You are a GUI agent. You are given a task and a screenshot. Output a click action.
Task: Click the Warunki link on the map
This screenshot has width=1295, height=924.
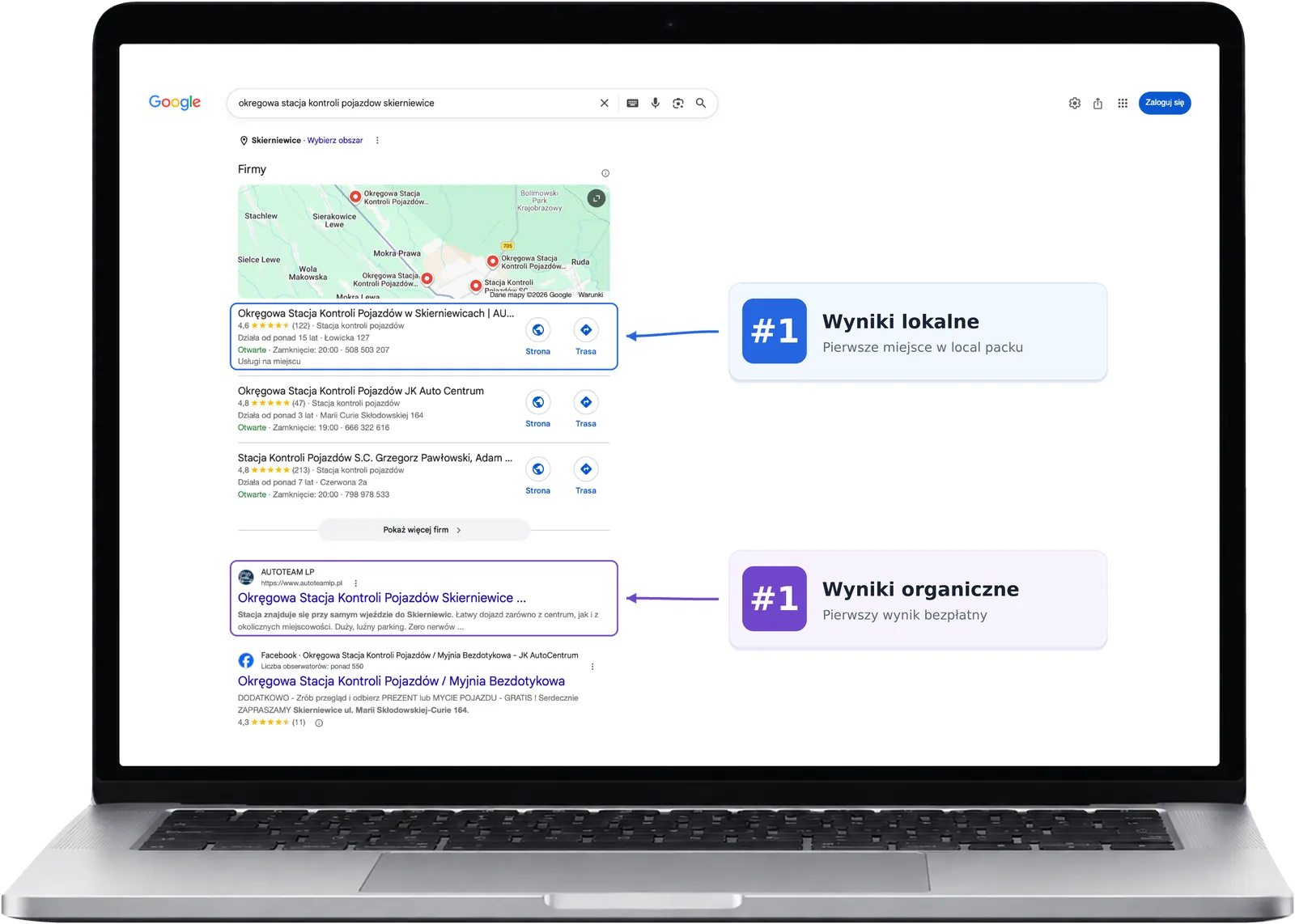coord(590,295)
